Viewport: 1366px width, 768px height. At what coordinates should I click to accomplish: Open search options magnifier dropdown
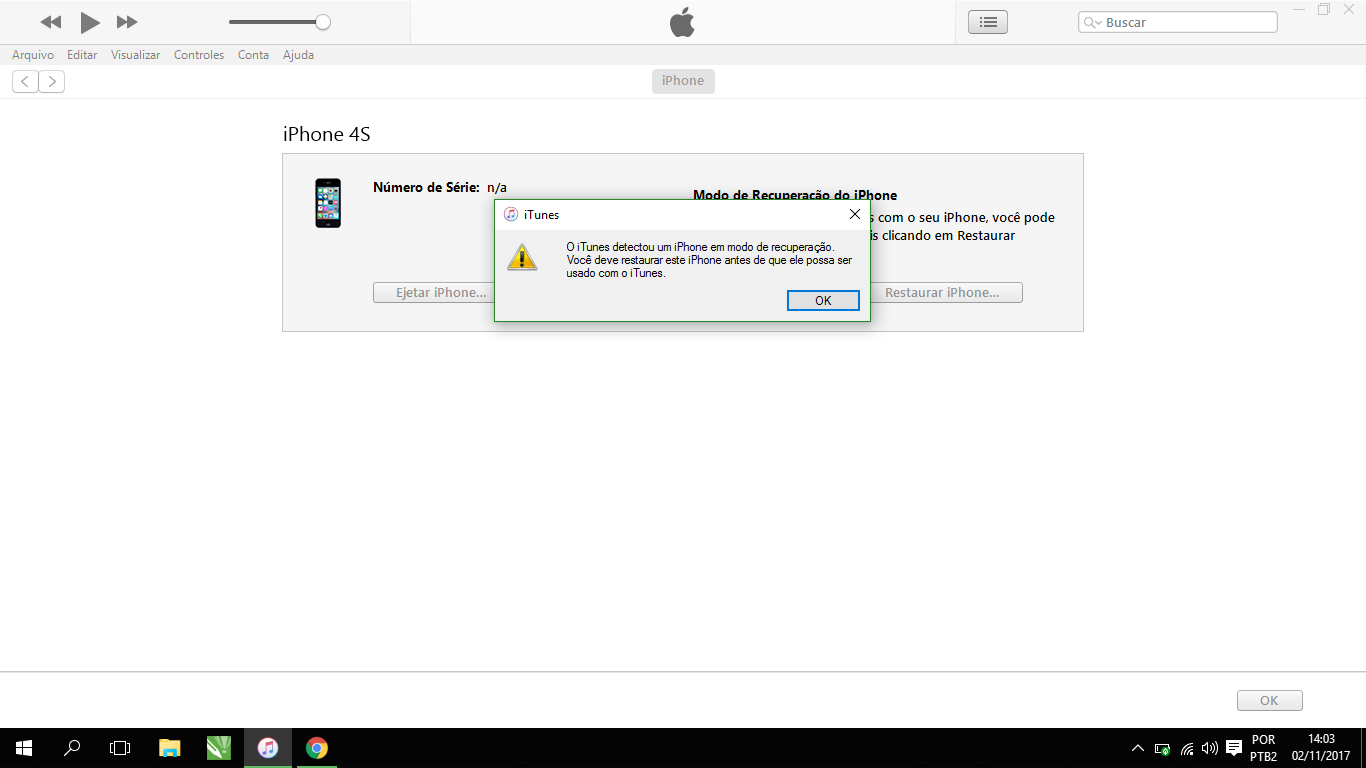1092,22
